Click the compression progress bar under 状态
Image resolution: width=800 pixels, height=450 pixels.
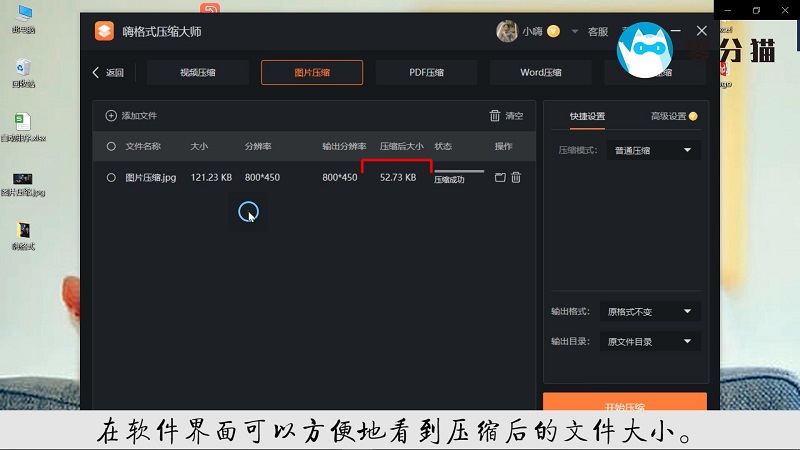458,172
